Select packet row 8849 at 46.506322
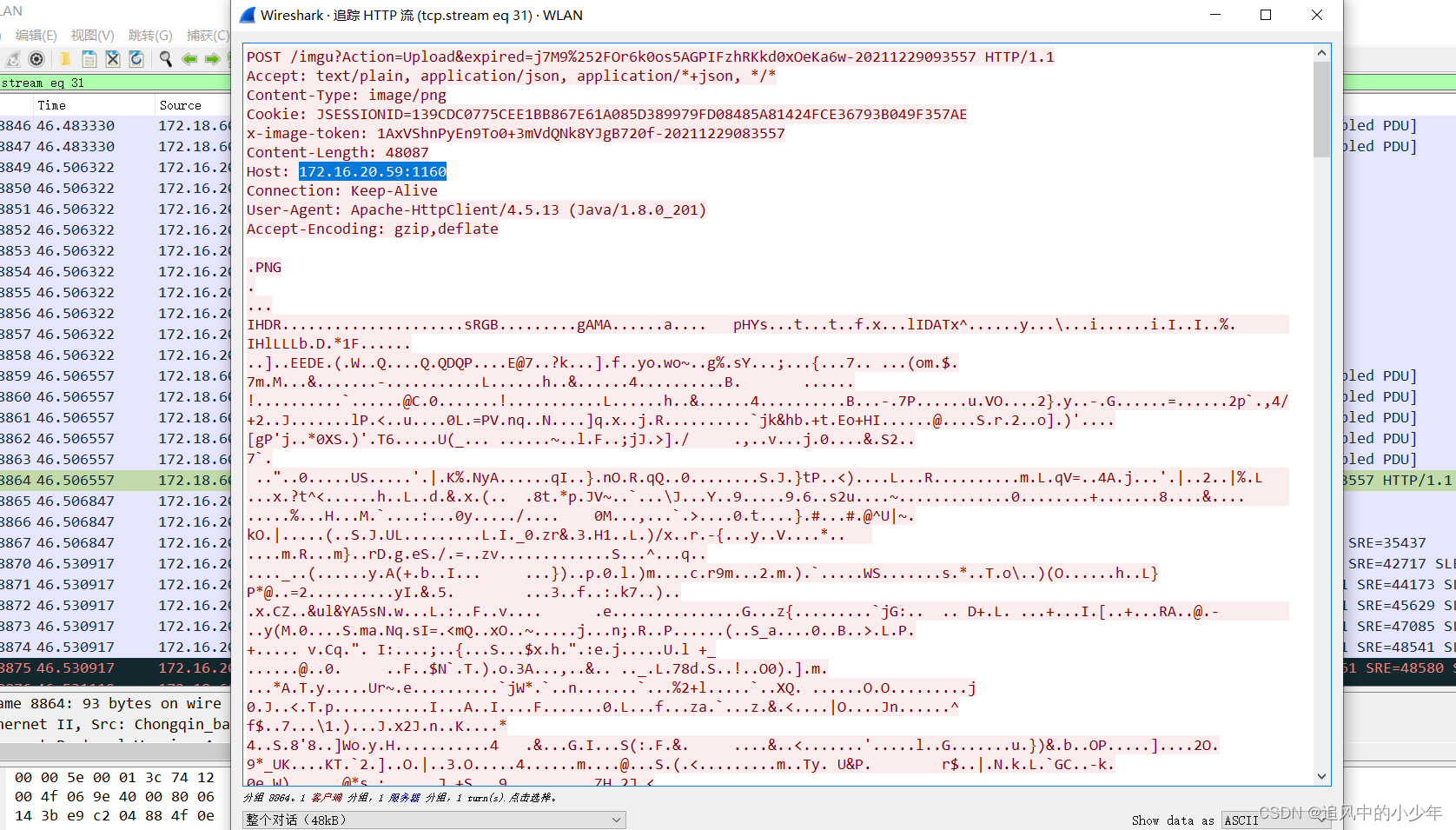The width and height of the screenshot is (1456, 830). 115,167
